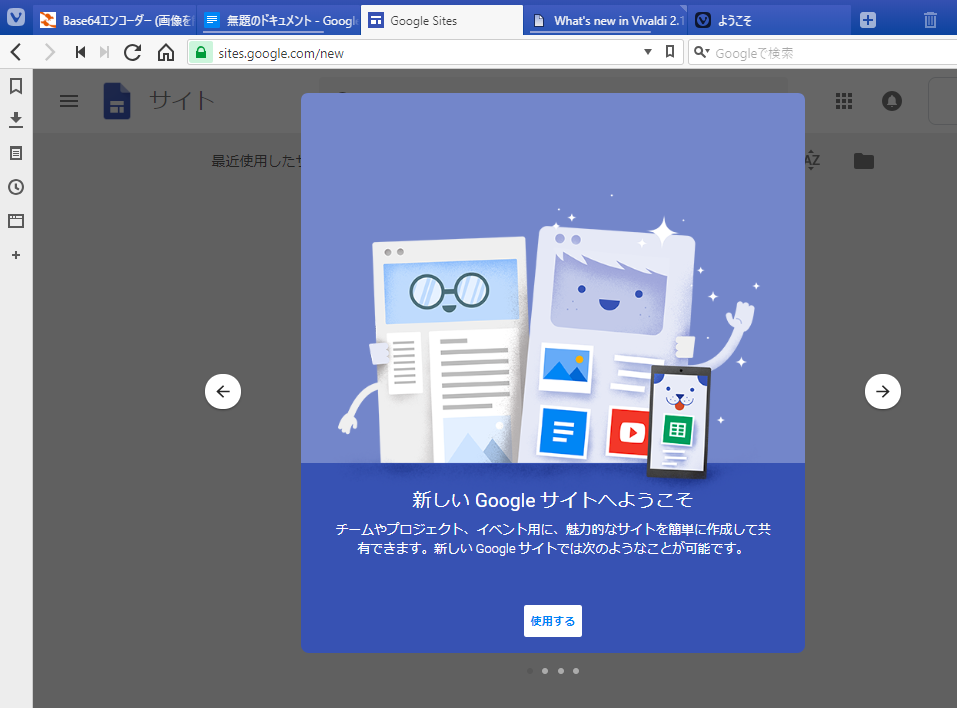957x708 pixels.
Task: Open the address bar dropdown
Action: pos(647,52)
